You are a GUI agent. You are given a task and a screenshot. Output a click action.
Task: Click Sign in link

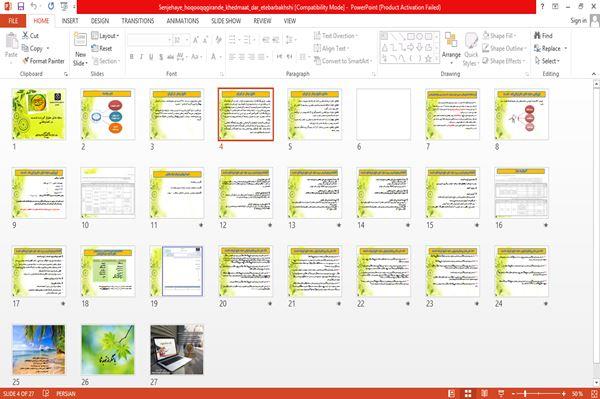coord(578,21)
